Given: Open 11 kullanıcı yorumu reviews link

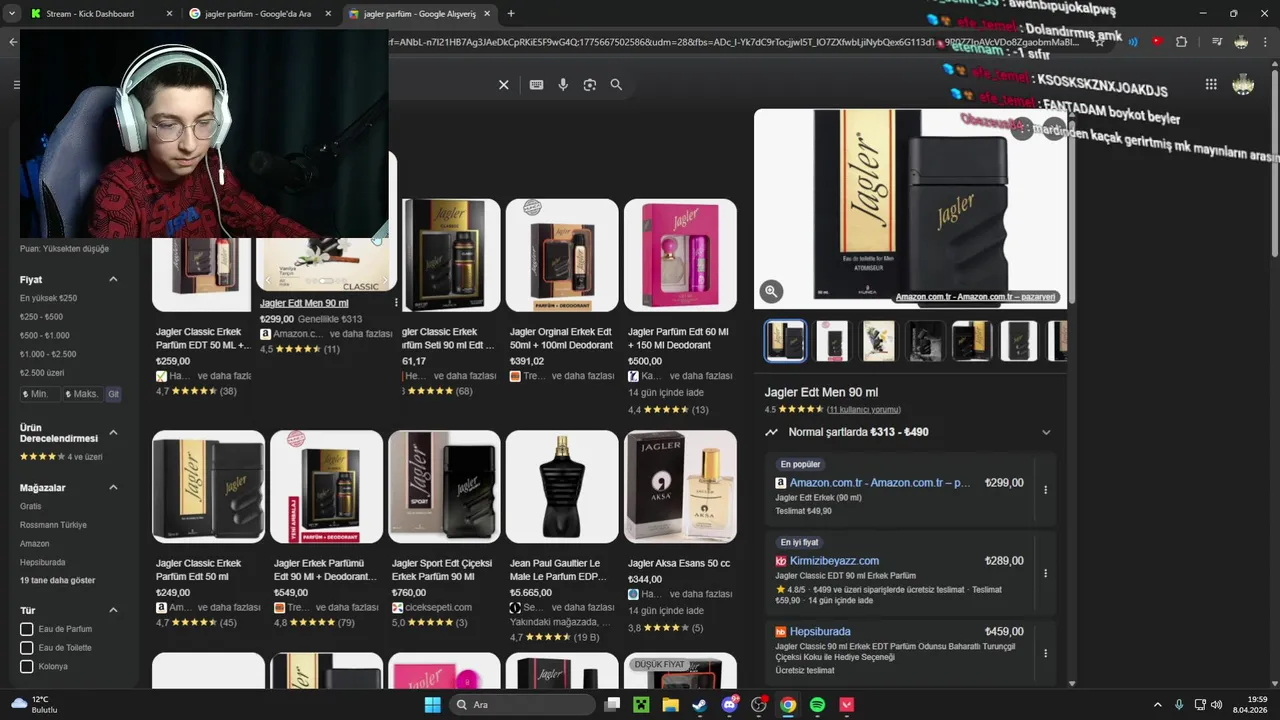Looking at the screenshot, I should (x=864, y=410).
